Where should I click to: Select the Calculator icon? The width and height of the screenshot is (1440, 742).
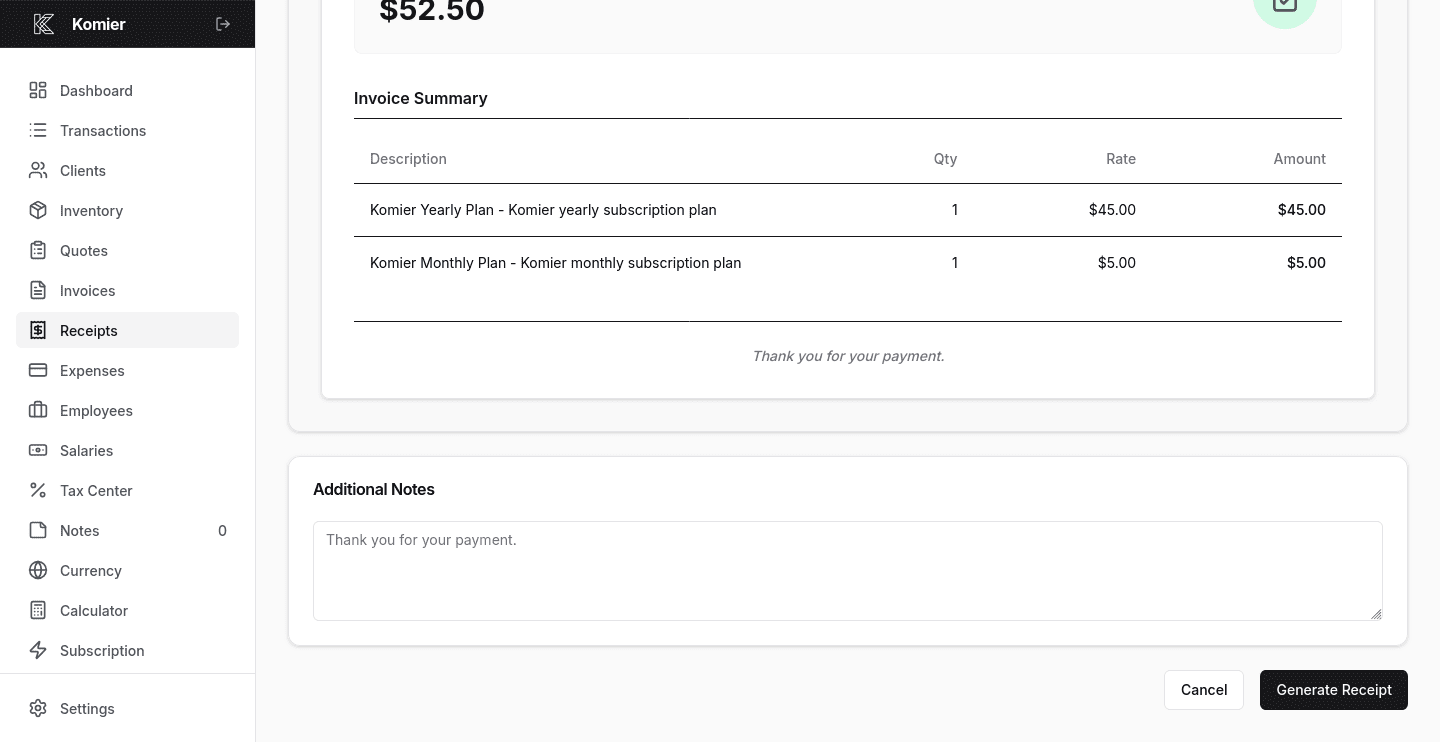[38, 610]
